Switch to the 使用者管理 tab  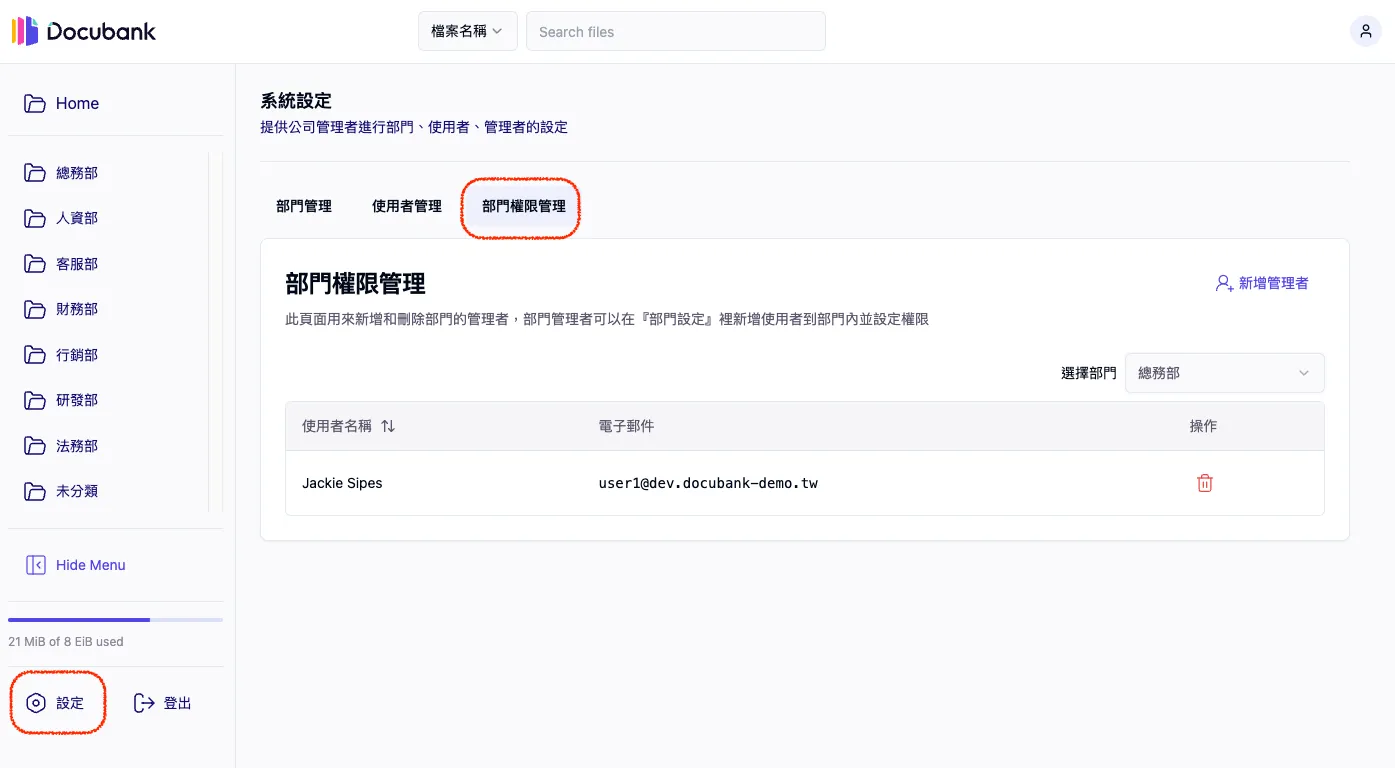[x=406, y=206]
